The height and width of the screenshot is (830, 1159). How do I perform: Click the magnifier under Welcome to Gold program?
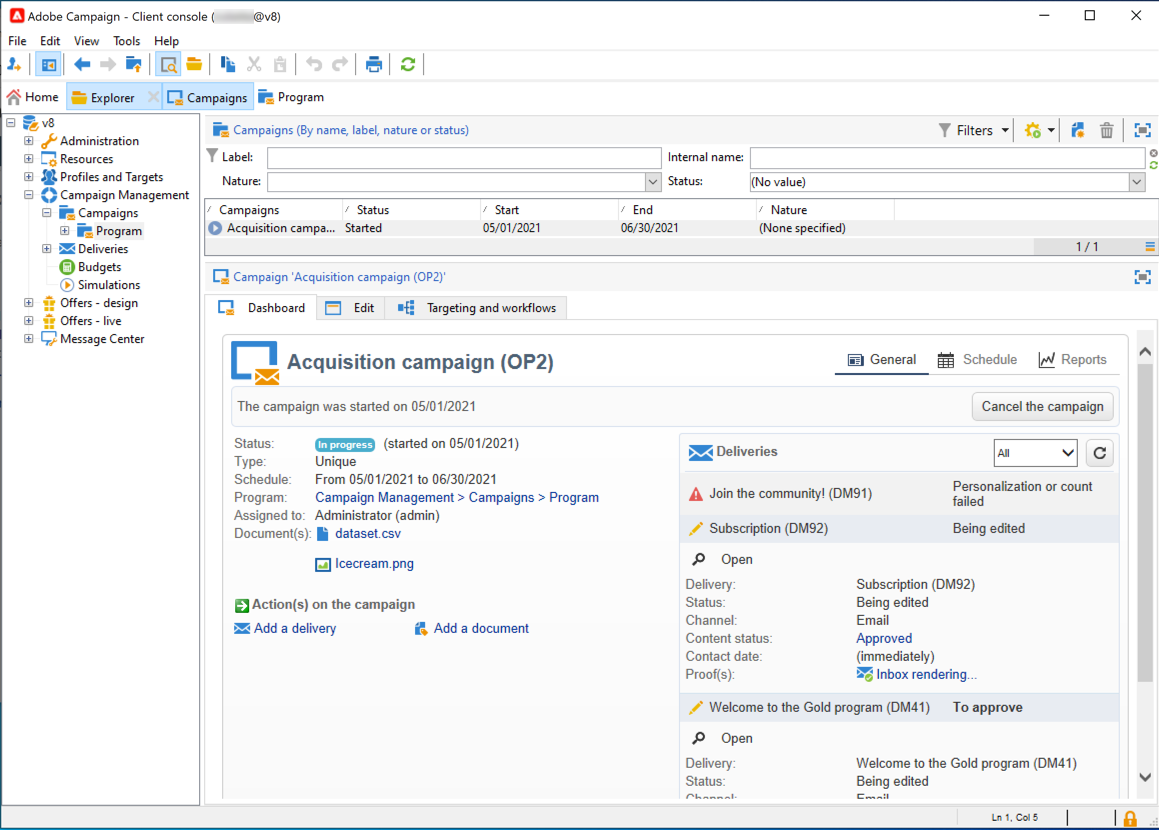tap(699, 738)
